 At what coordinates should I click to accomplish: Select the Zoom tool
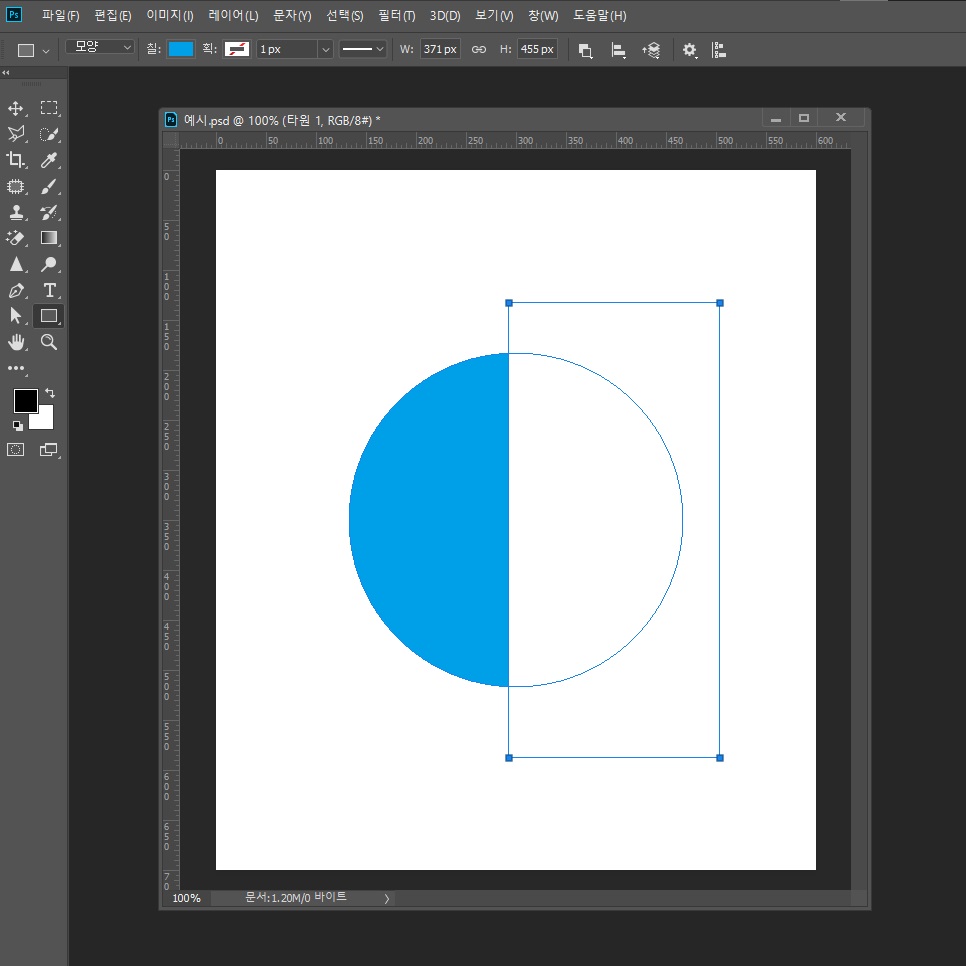click(49, 342)
